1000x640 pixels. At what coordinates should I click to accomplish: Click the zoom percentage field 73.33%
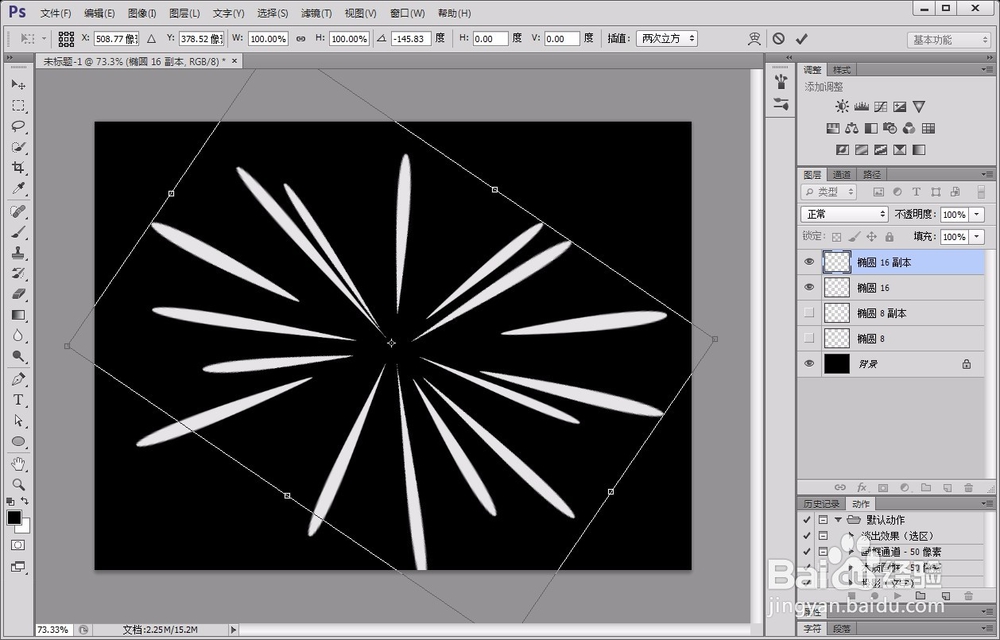click(x=52, y=630)
